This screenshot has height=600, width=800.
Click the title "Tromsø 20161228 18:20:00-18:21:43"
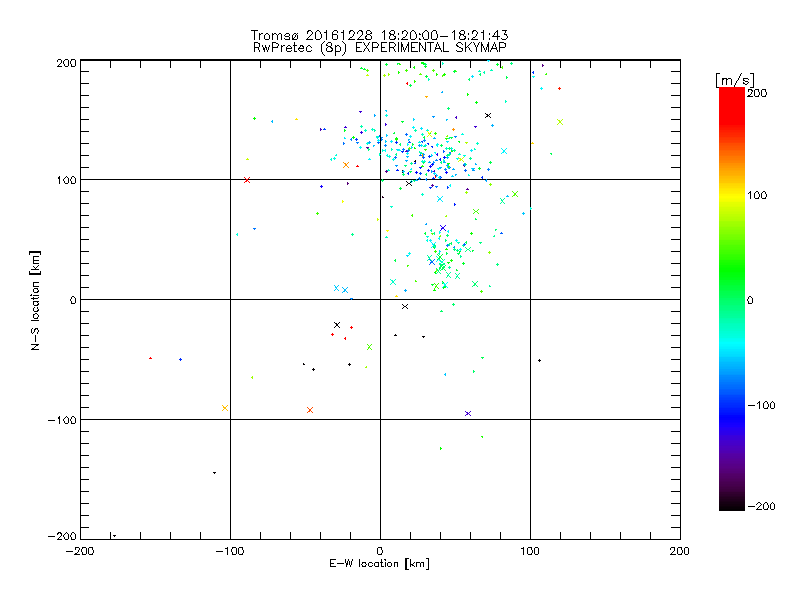point(379,35)
